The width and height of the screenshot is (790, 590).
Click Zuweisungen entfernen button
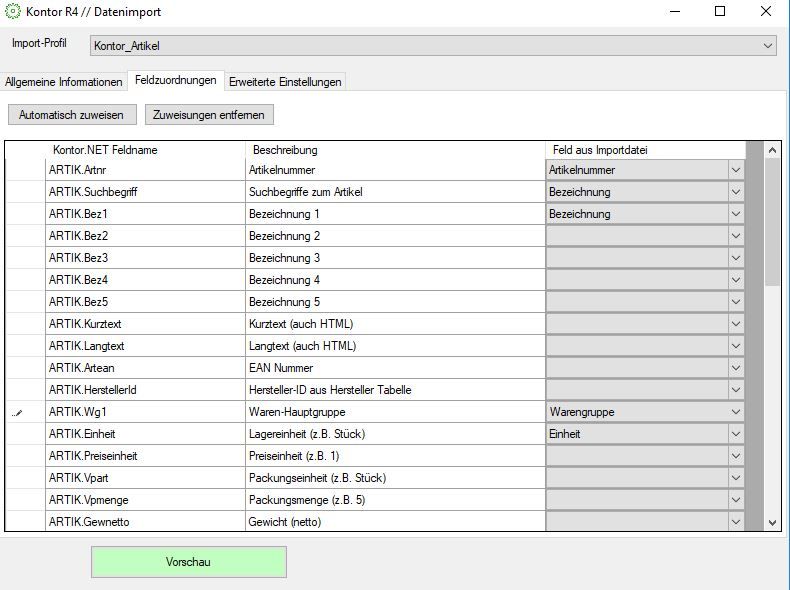click(x=209, y=115)
